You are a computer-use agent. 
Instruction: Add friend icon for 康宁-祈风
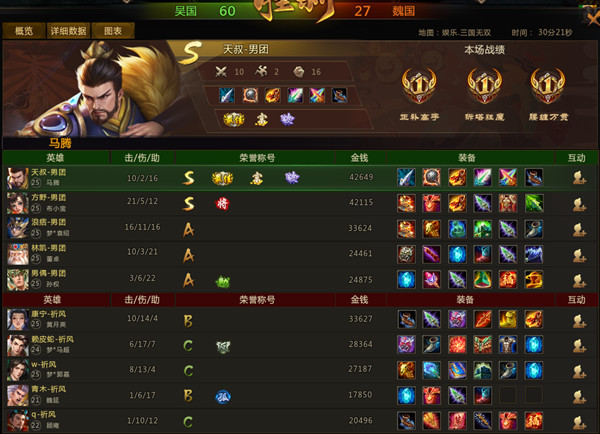[x=579, y=320]
